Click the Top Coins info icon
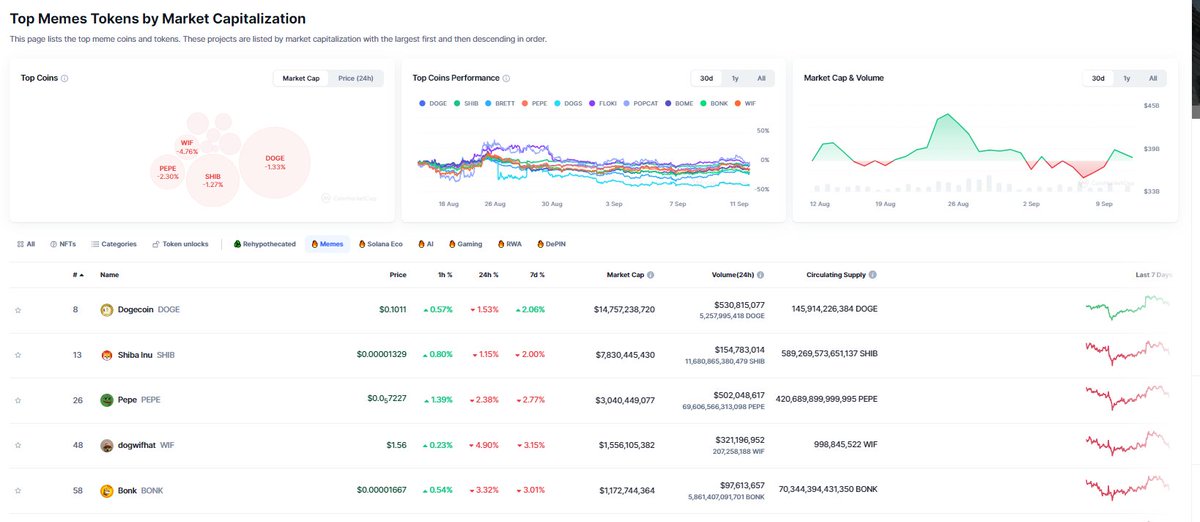This screenshot has height=522, width=1200. pyautogui.click(x=65, y=78)
